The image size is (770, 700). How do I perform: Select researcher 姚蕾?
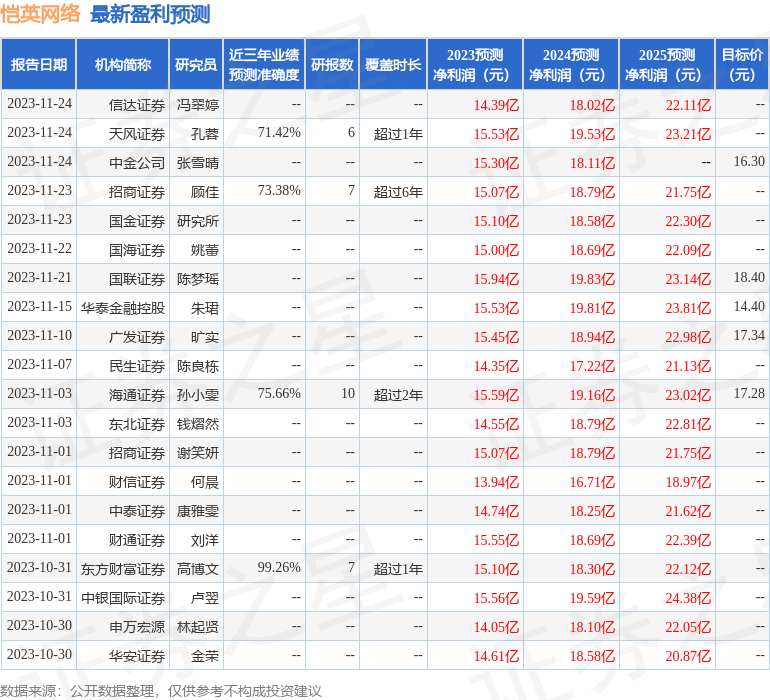pos(205,250)
